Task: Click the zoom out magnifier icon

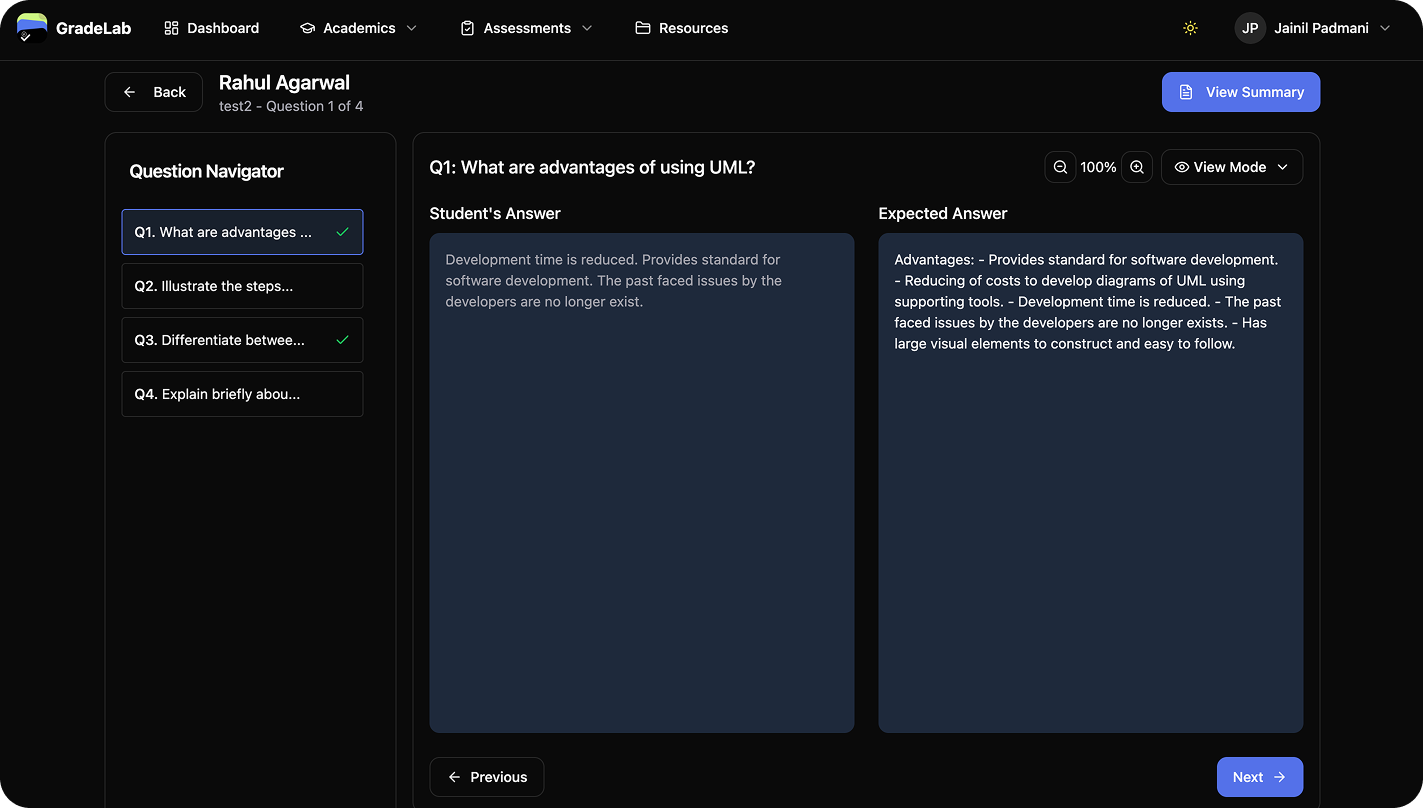Action: pyautogui.click(x=1060, y=167)
